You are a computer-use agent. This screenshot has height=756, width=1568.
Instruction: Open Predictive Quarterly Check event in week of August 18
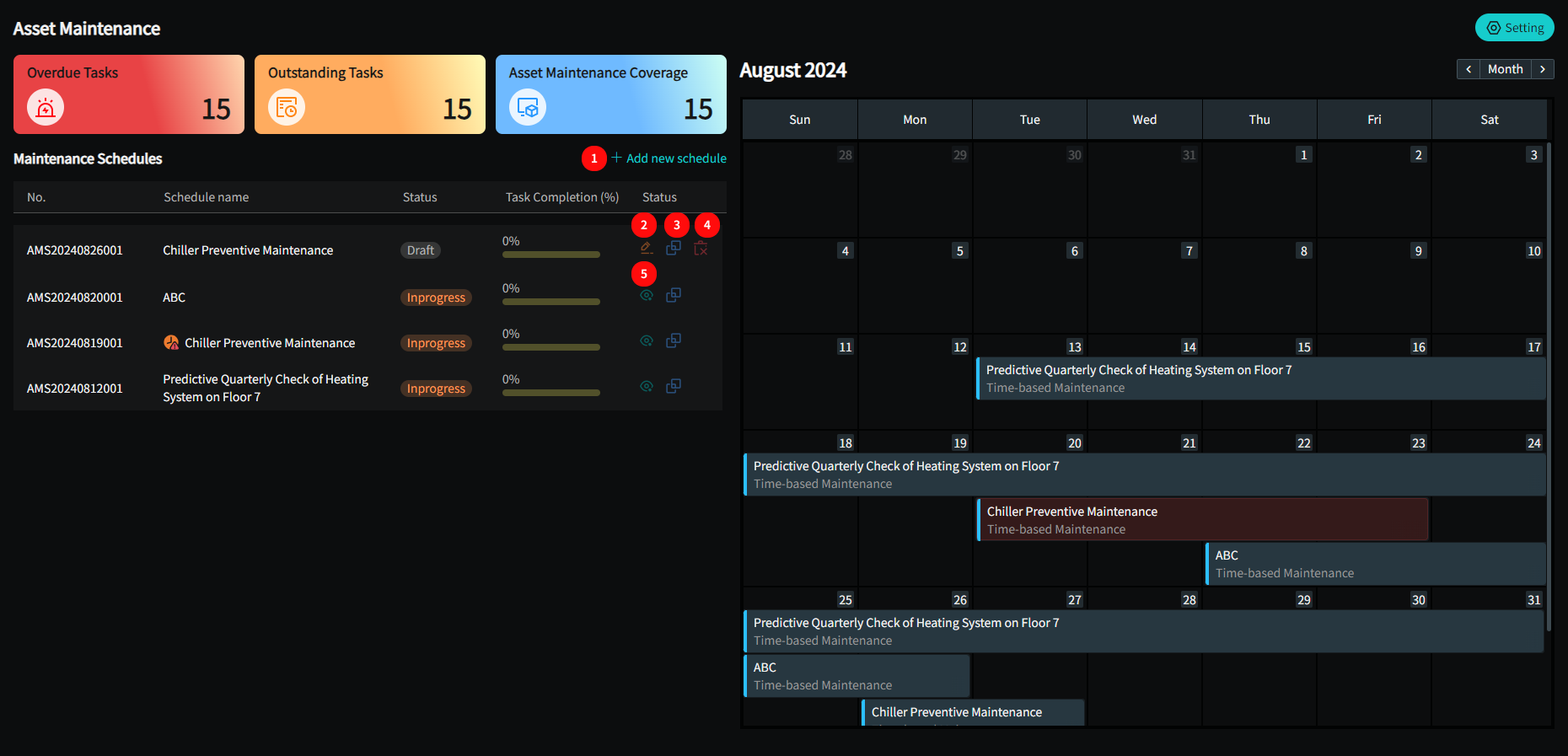pos(1145,475)
